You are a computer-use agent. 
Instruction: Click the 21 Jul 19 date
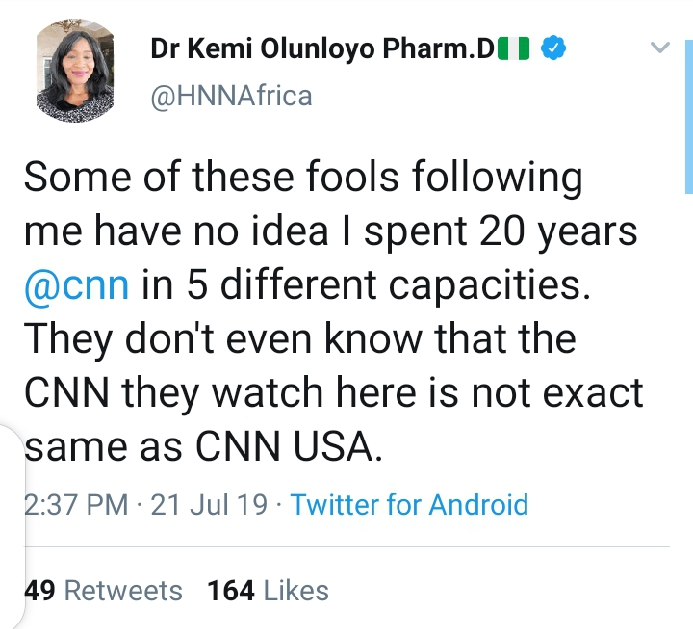click(x=208, y=504)
